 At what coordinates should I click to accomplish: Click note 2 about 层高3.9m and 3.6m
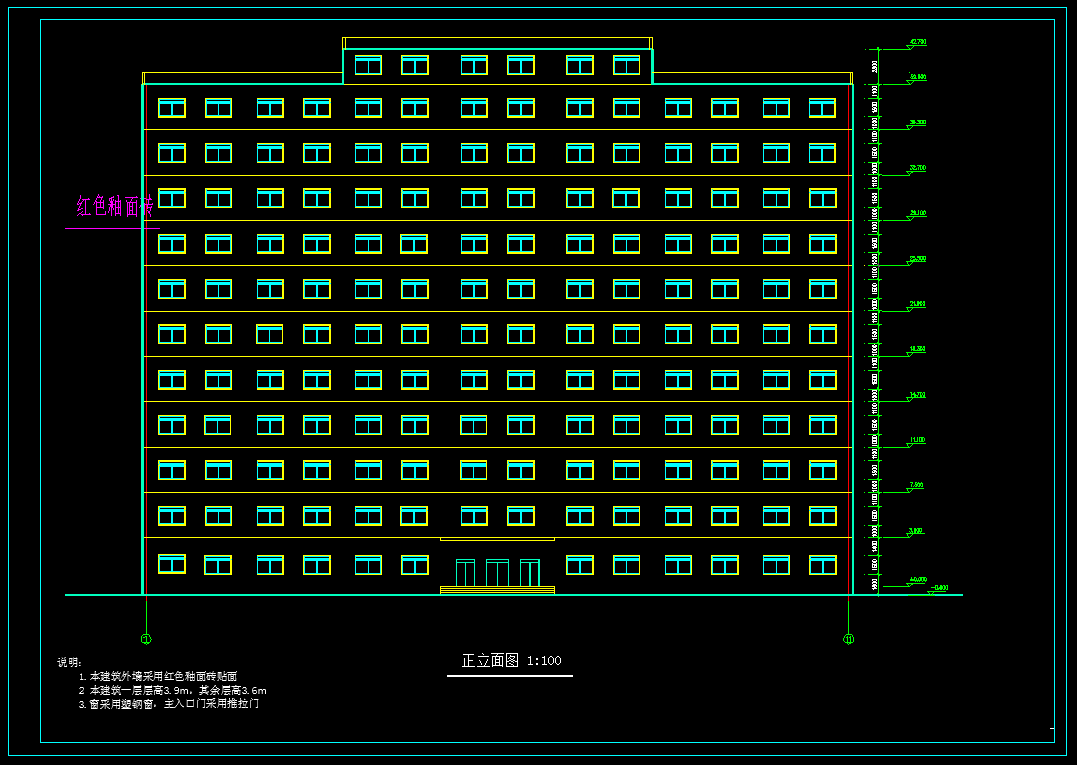point(172,690)
